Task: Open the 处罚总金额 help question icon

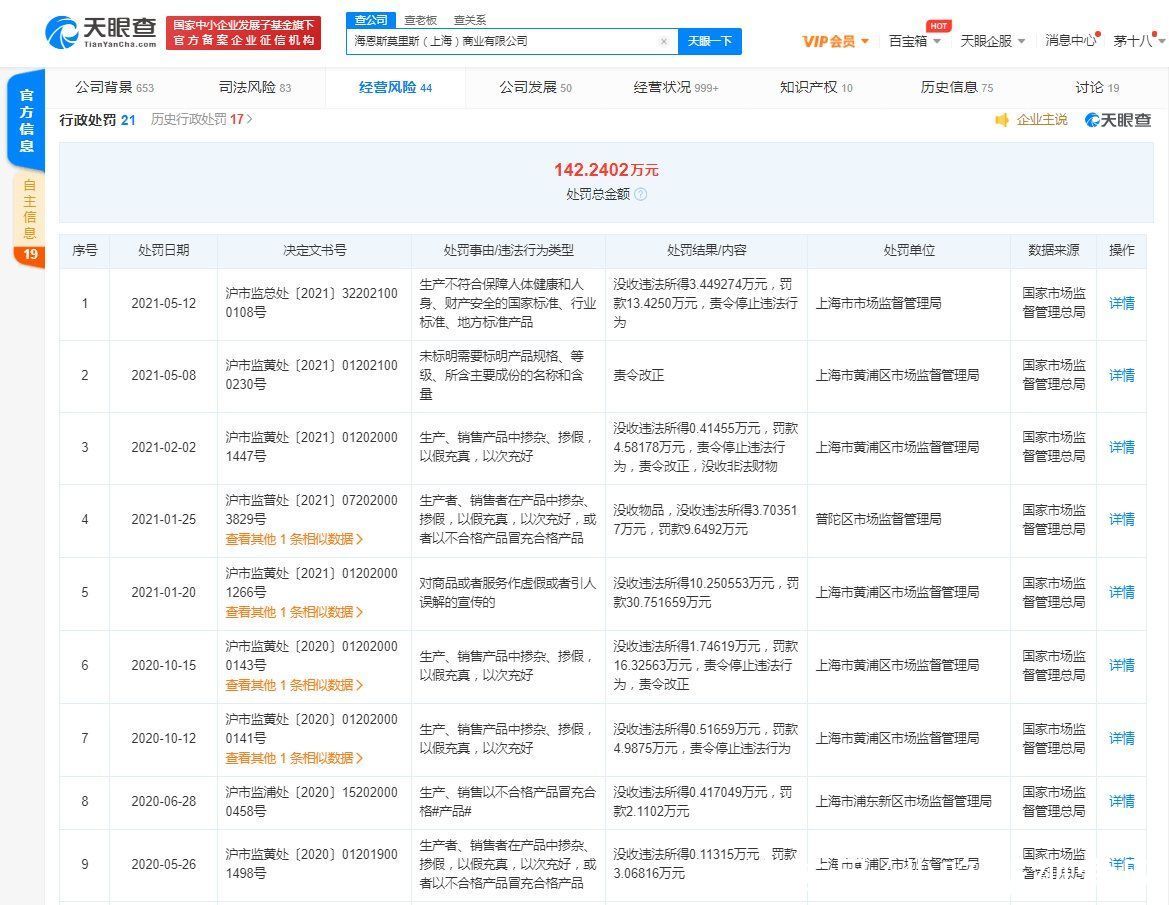Action: pos(640,194)
